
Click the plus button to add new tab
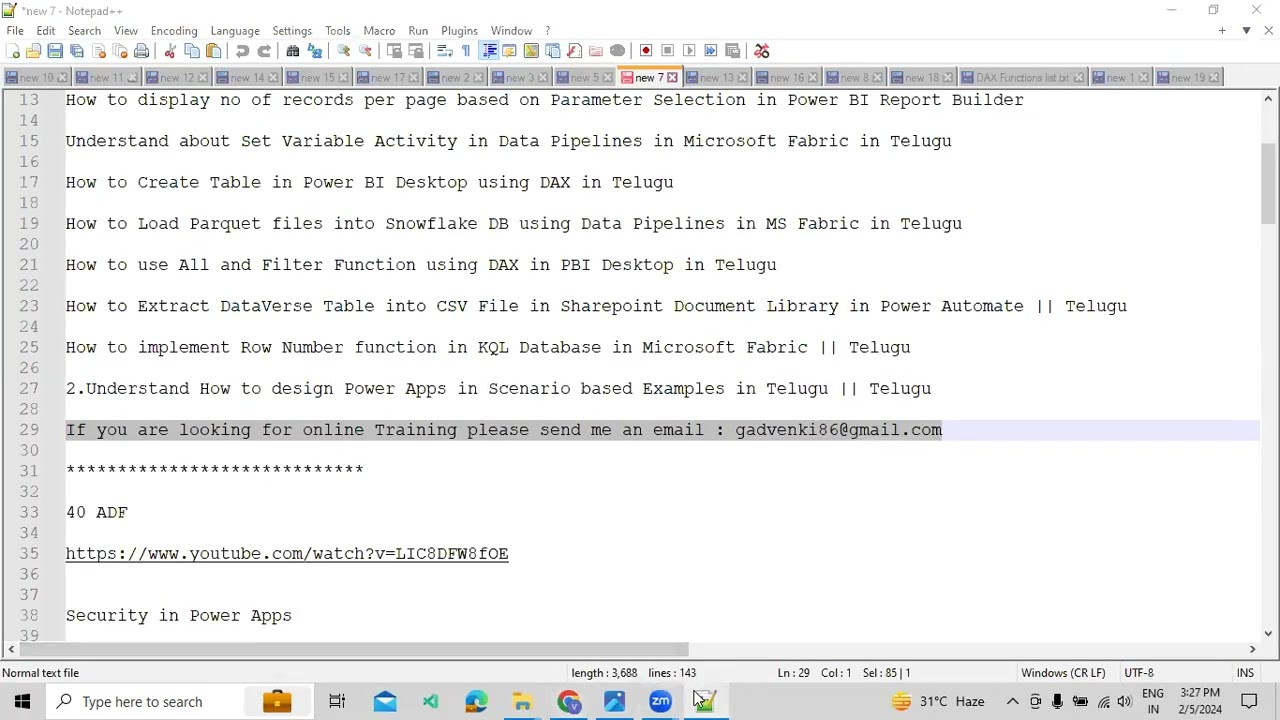pyautogui.click(x=1222, y=31)
